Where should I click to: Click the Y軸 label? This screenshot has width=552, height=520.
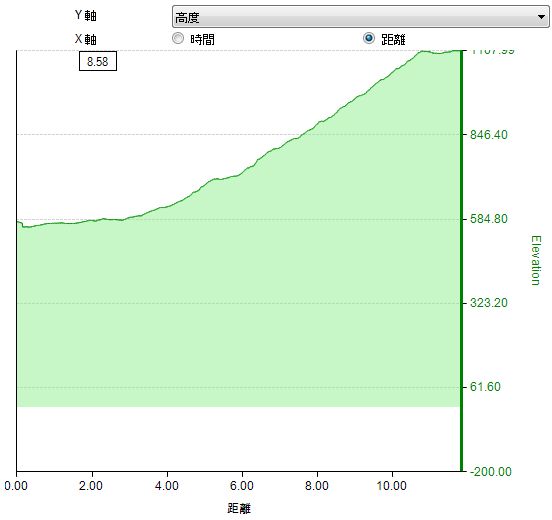[x=86, y=15]
